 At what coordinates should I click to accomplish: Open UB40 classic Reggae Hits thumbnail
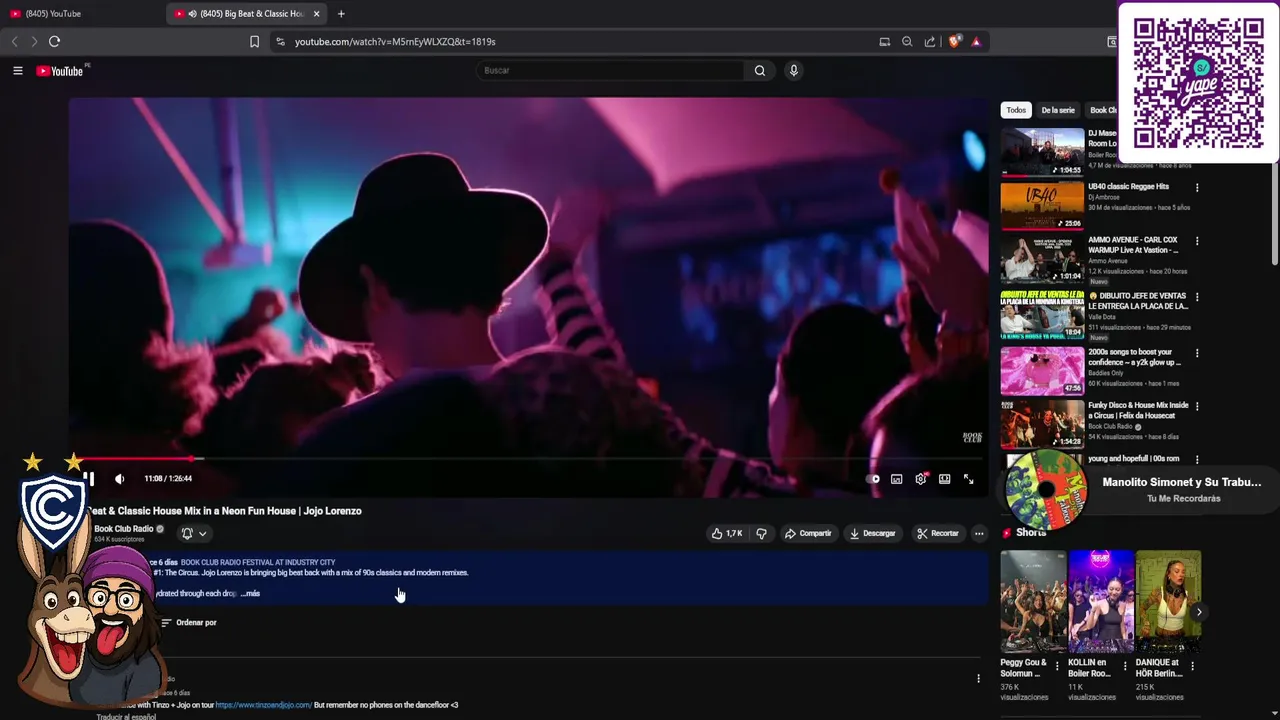point(1042,206)
